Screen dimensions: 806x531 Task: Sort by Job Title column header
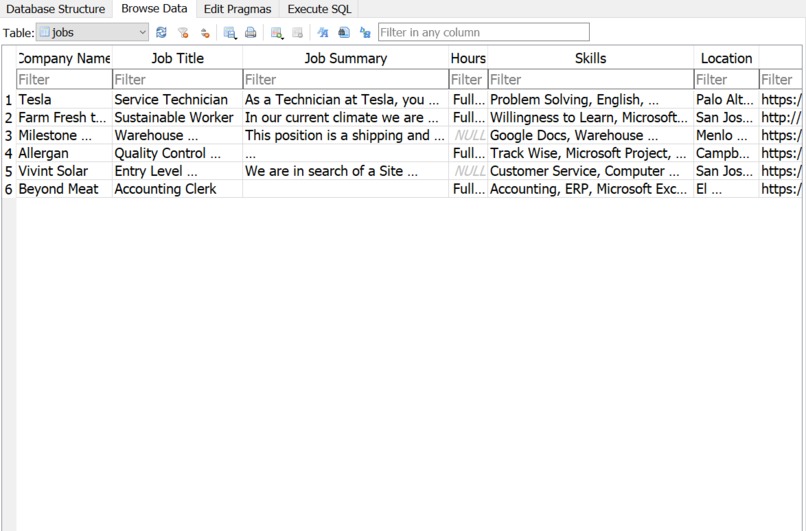(x=177, y=58)
